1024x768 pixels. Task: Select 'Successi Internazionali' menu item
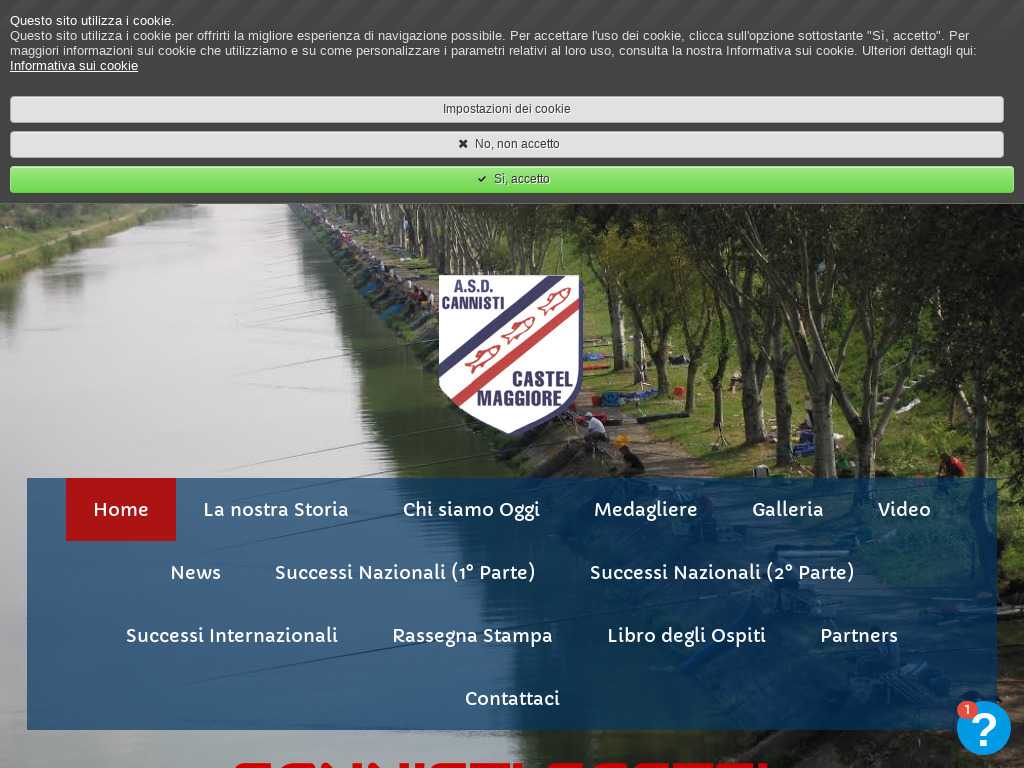(232, 636)
